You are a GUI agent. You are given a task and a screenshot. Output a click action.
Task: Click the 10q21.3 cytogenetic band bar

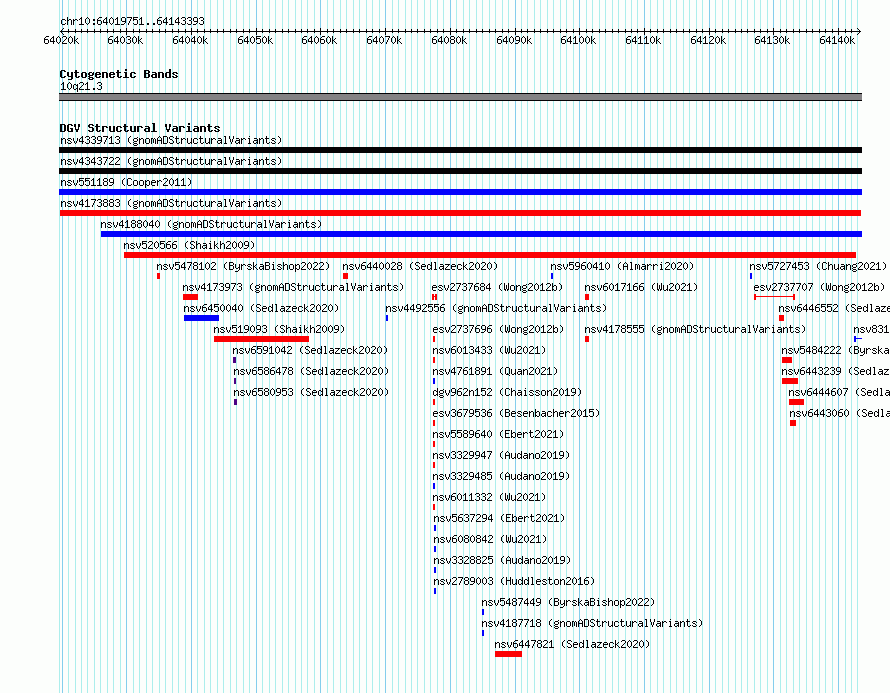click(460, 97)
